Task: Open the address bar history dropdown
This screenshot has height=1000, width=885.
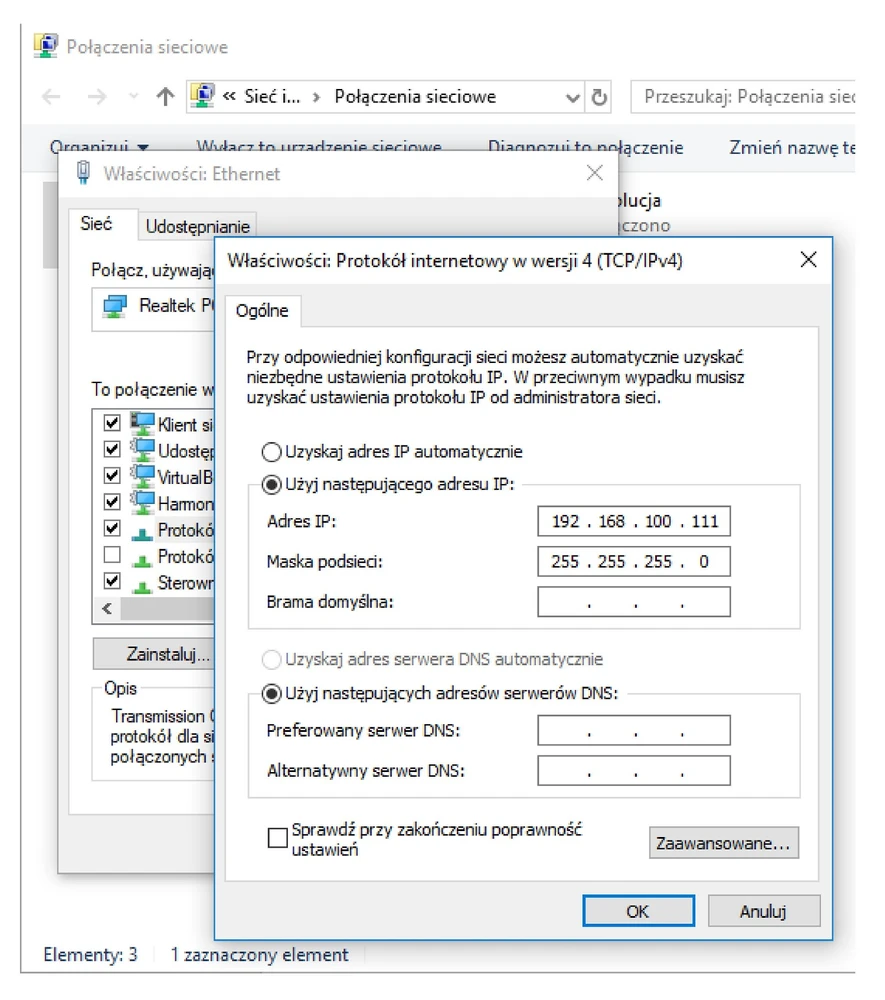Action: tap(573, 97)
